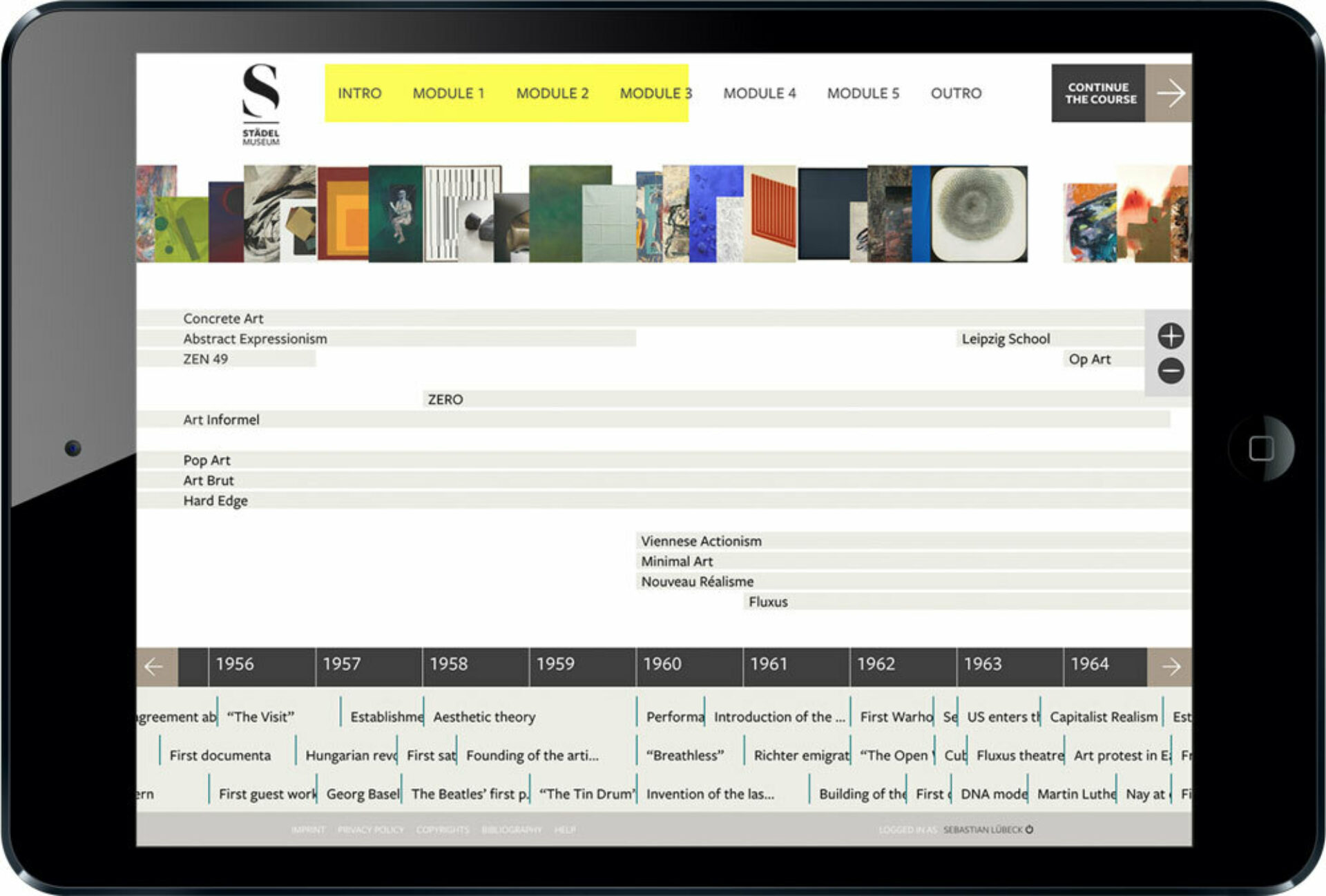Select the year 1956 on the timeline

262,667
